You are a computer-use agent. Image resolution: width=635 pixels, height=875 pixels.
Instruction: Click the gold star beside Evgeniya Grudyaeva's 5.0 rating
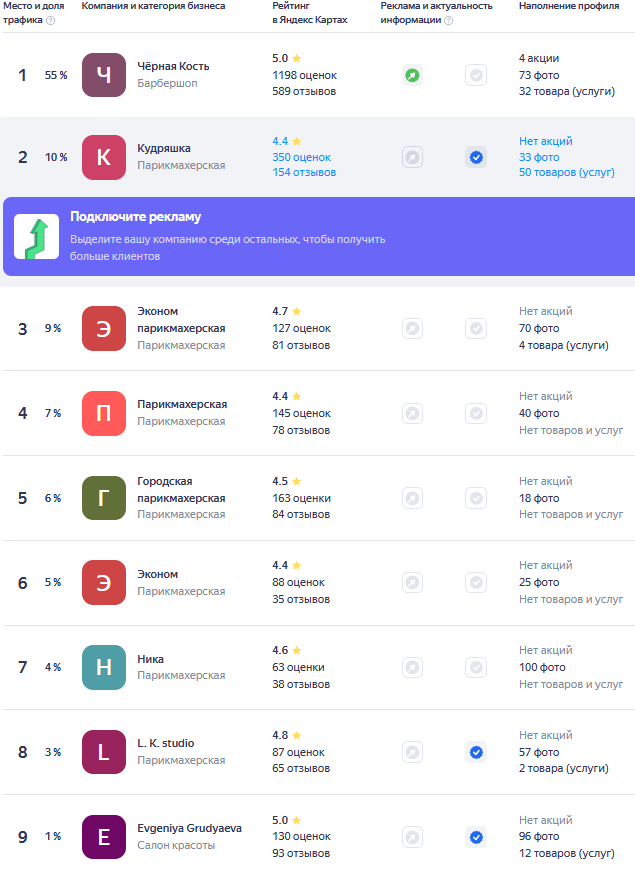[x=297, y=820]
